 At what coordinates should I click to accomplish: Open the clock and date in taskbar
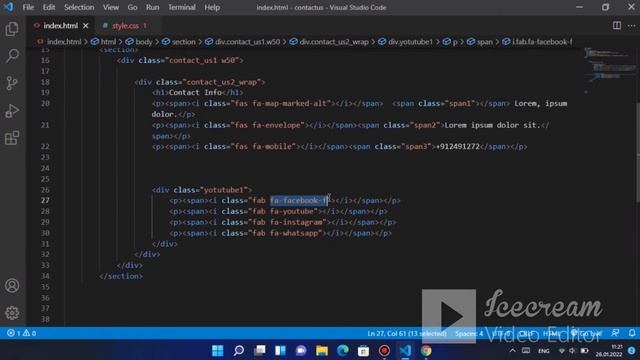tap(609, 351)
